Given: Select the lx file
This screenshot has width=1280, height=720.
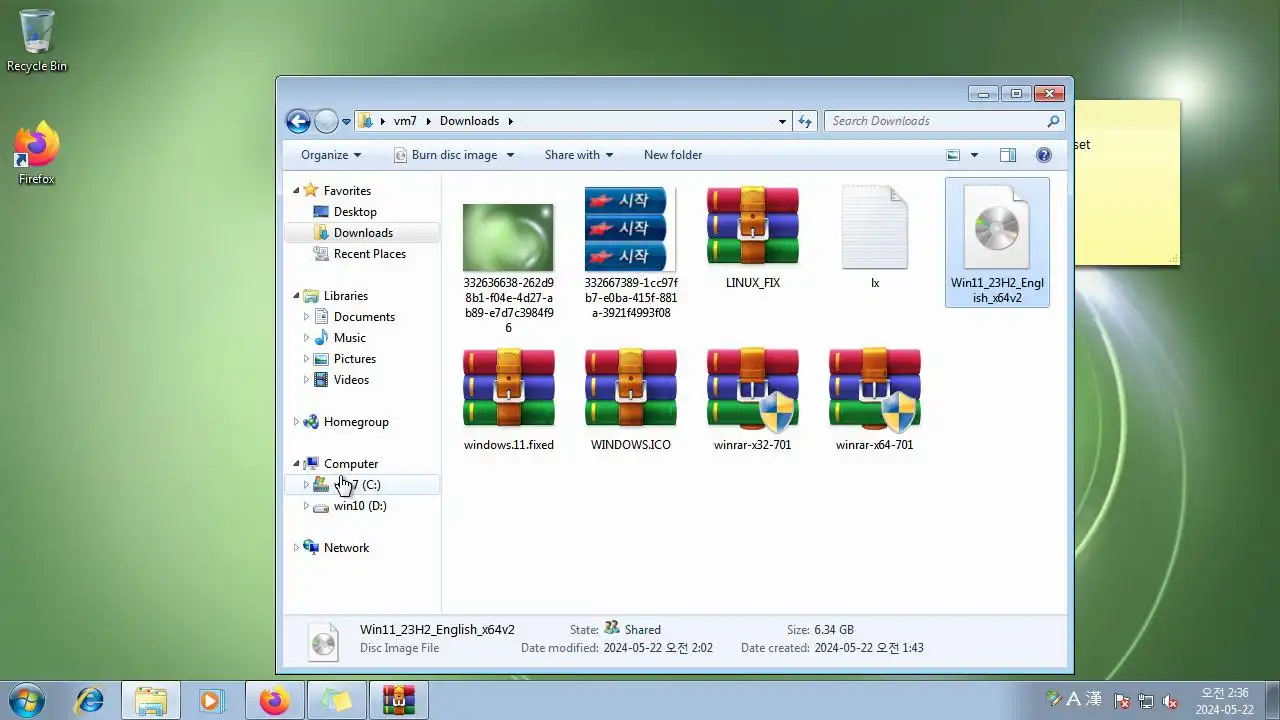Looking at the screenshot, I should (x=874, y=238).
